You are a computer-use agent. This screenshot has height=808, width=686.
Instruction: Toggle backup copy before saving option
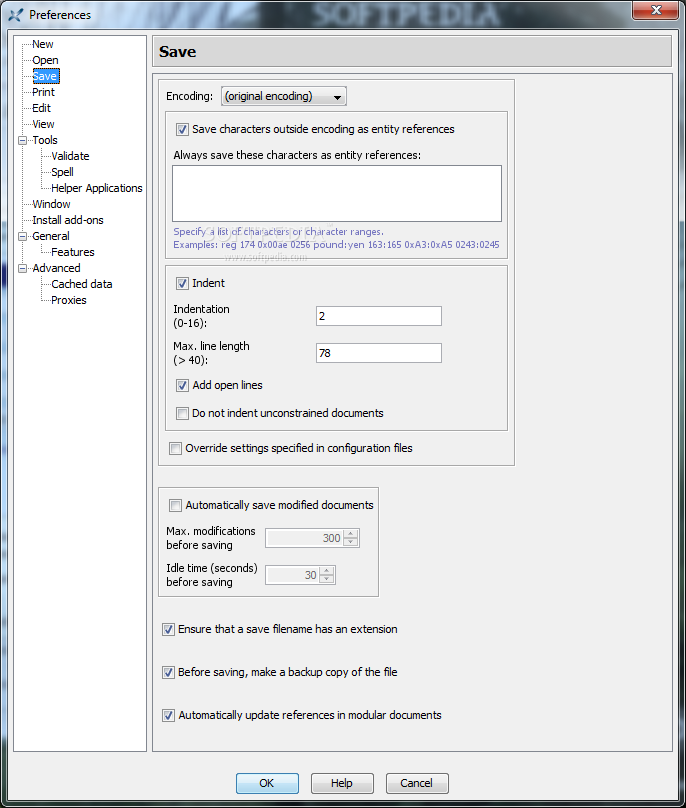pyautogui.click(x=169, y=672)
